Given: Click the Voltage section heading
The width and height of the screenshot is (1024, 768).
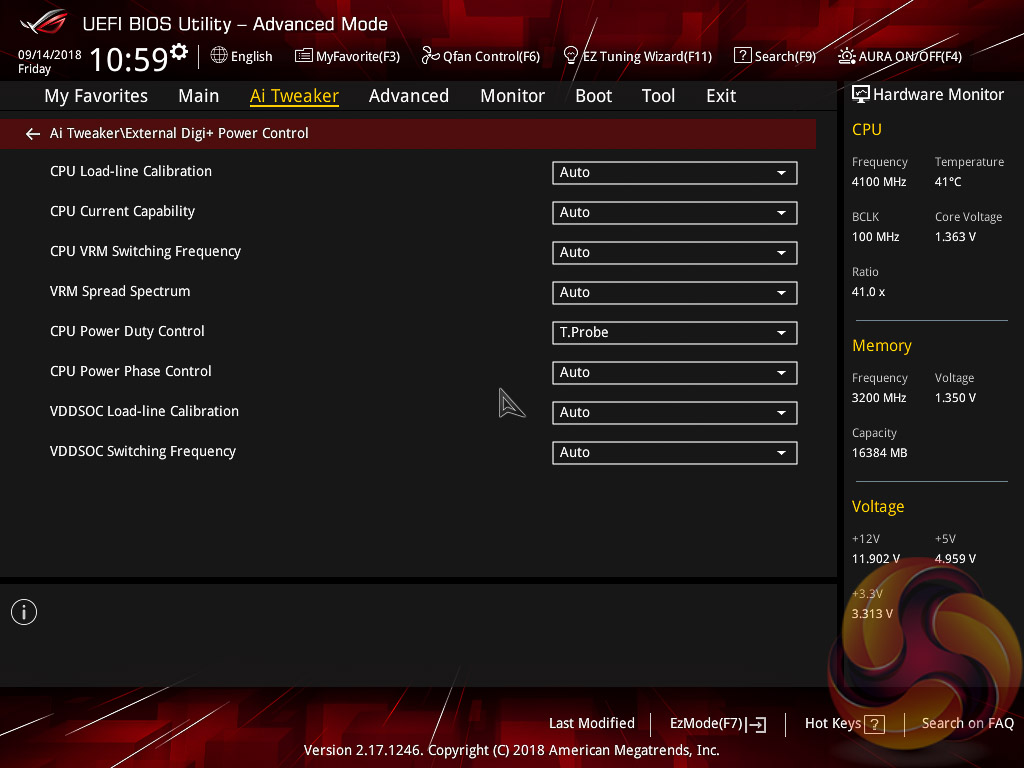Looking at the screenshot, I should tap(878, 507).
